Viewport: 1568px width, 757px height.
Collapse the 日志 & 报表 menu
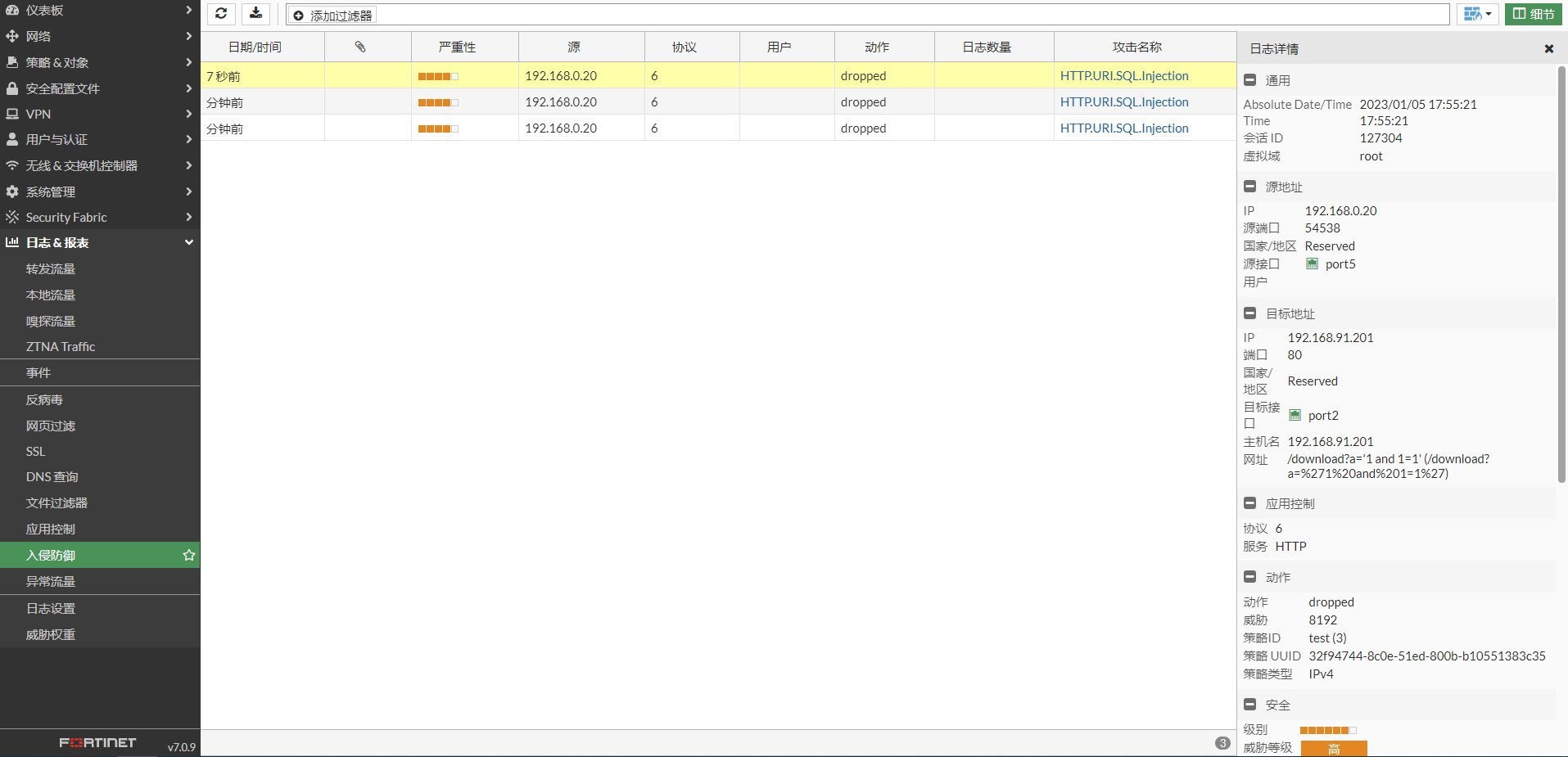click(189, 242)
